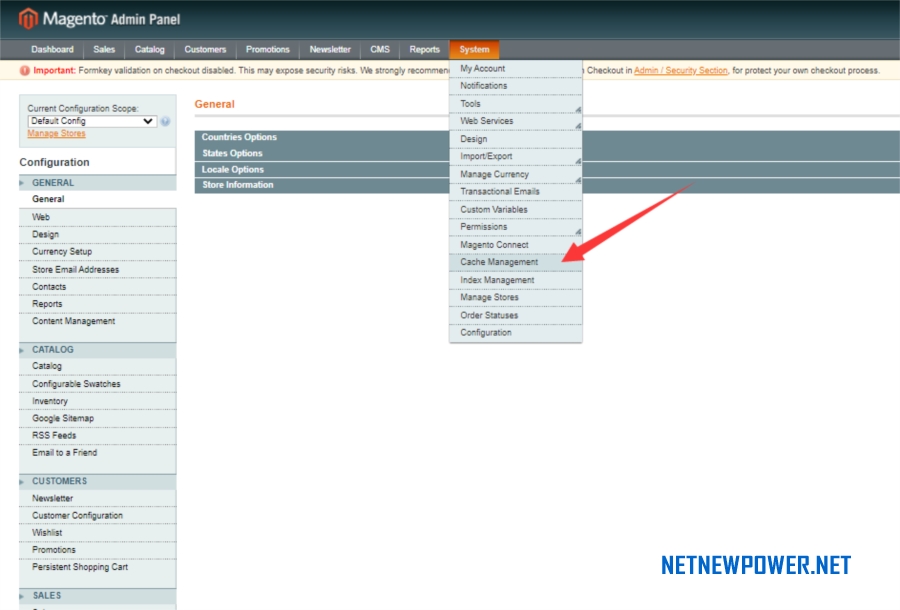The width and height of the screenshot is (900, 610).
Task: Open the Sales top menu
Action: [x=104, y=49]
